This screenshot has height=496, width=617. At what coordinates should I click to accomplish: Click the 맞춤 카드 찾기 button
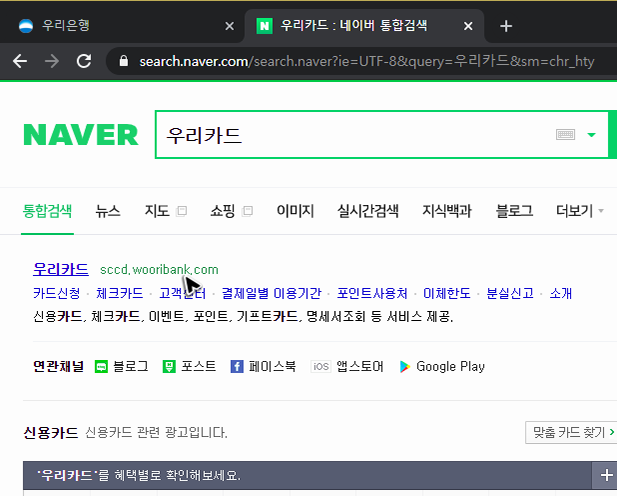[x=571, y=433]
